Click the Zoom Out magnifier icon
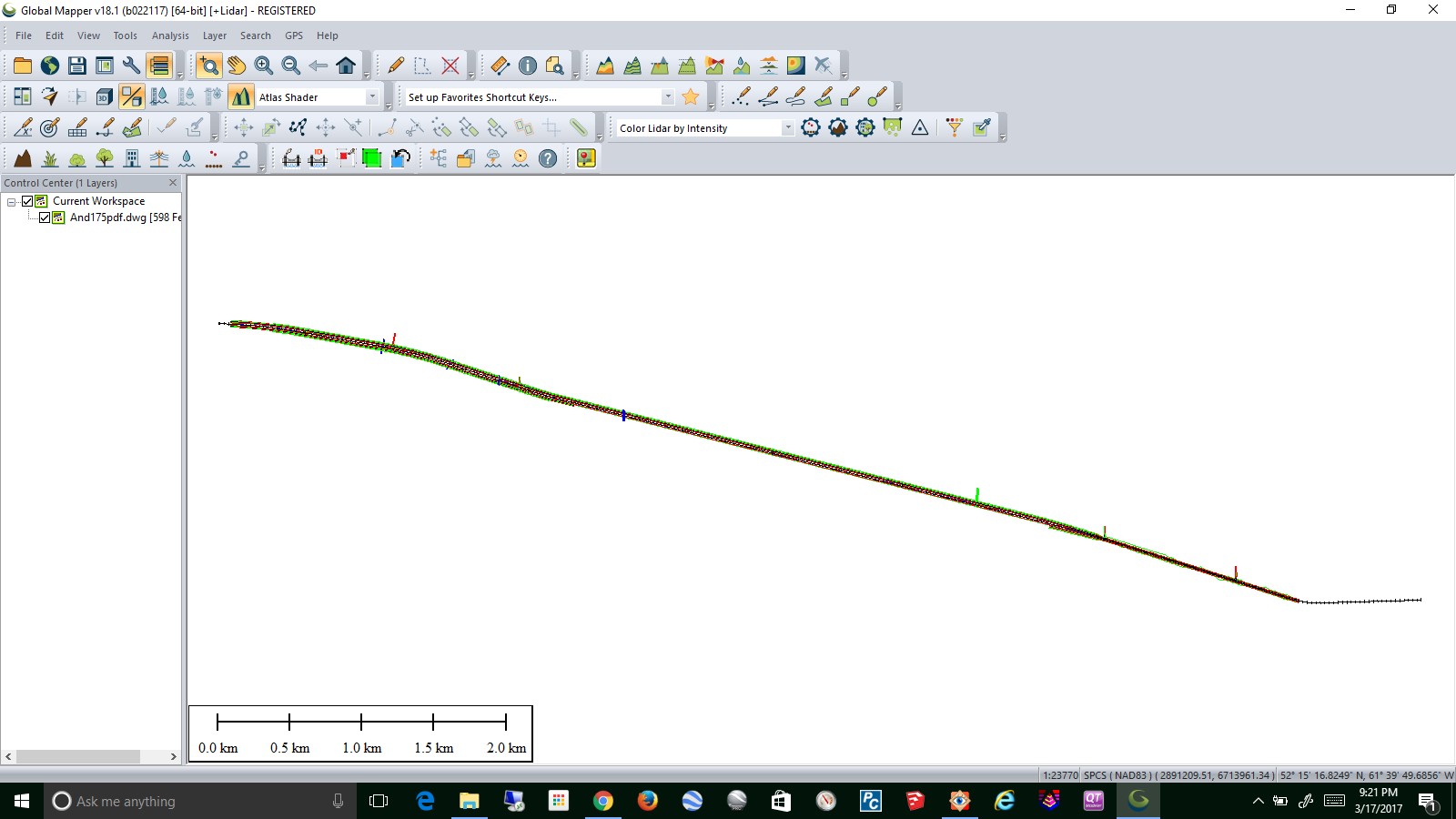1456x819 pixels. click(291, 66)
